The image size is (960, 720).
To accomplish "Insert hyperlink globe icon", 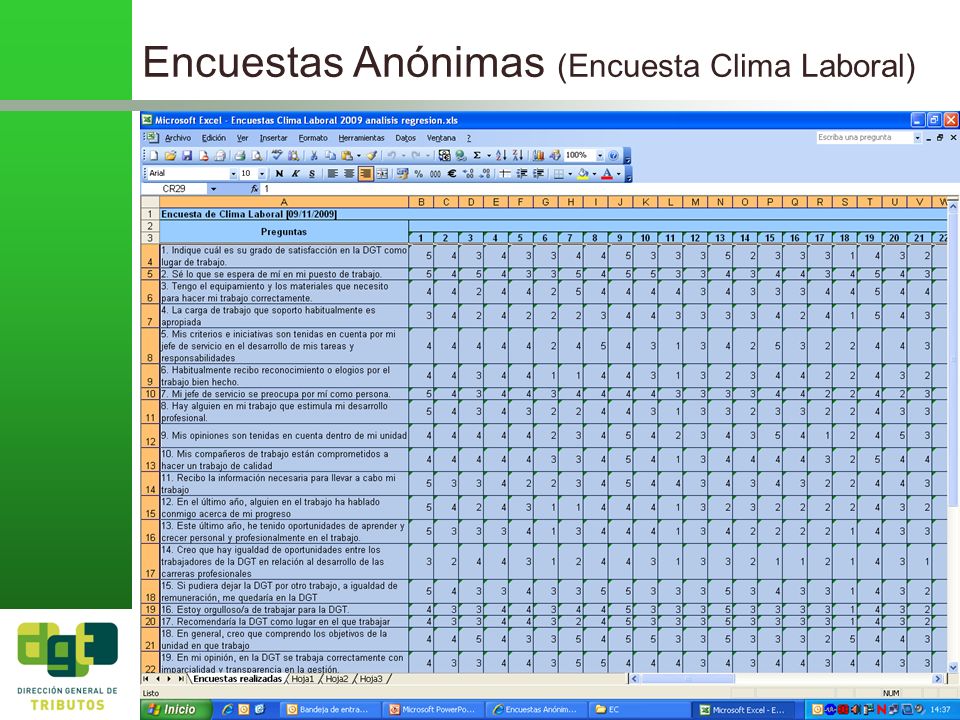I will pos(461,156).
